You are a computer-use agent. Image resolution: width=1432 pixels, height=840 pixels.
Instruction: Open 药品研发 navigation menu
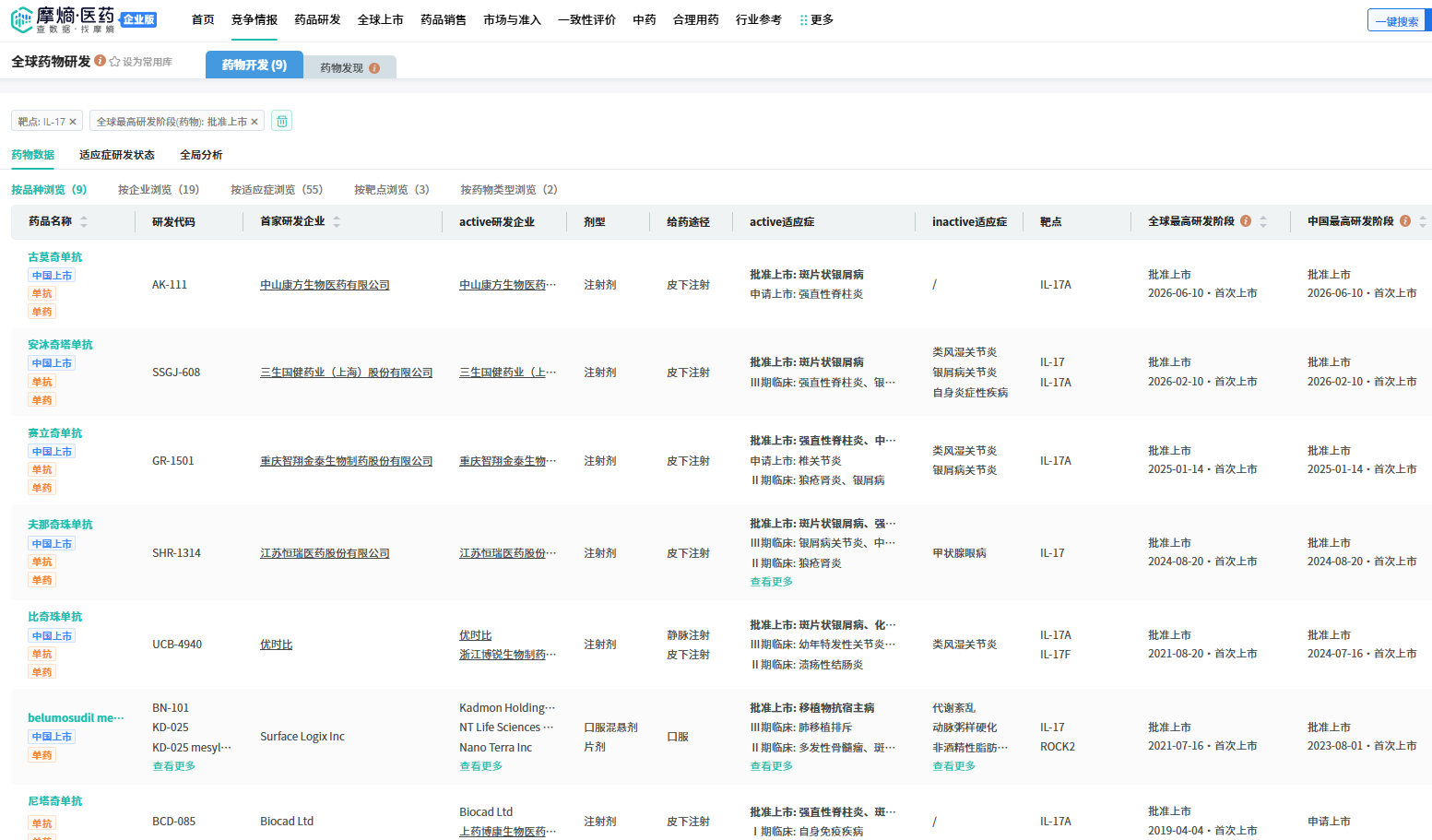point(317,19)
